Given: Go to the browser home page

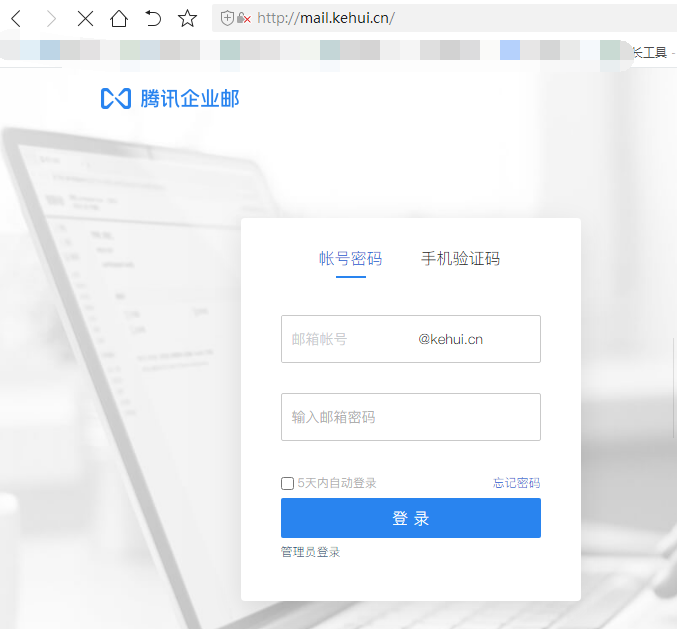Looking at the screenshot, I should pyautogui.click(x=119, y=18).
